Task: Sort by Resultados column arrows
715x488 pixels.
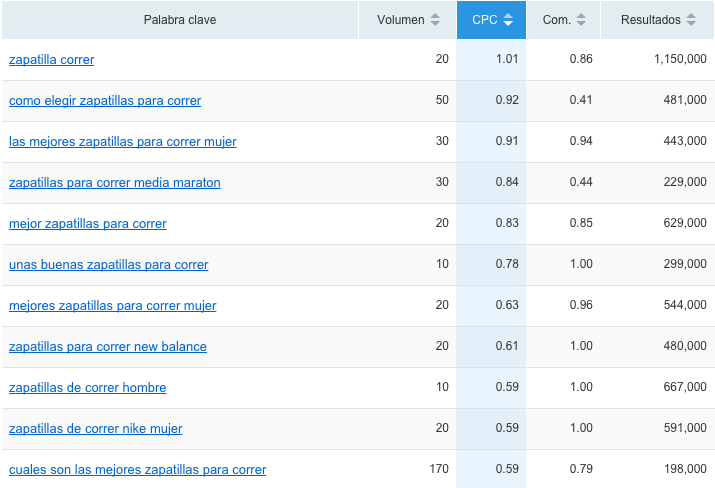Action: 691,20
